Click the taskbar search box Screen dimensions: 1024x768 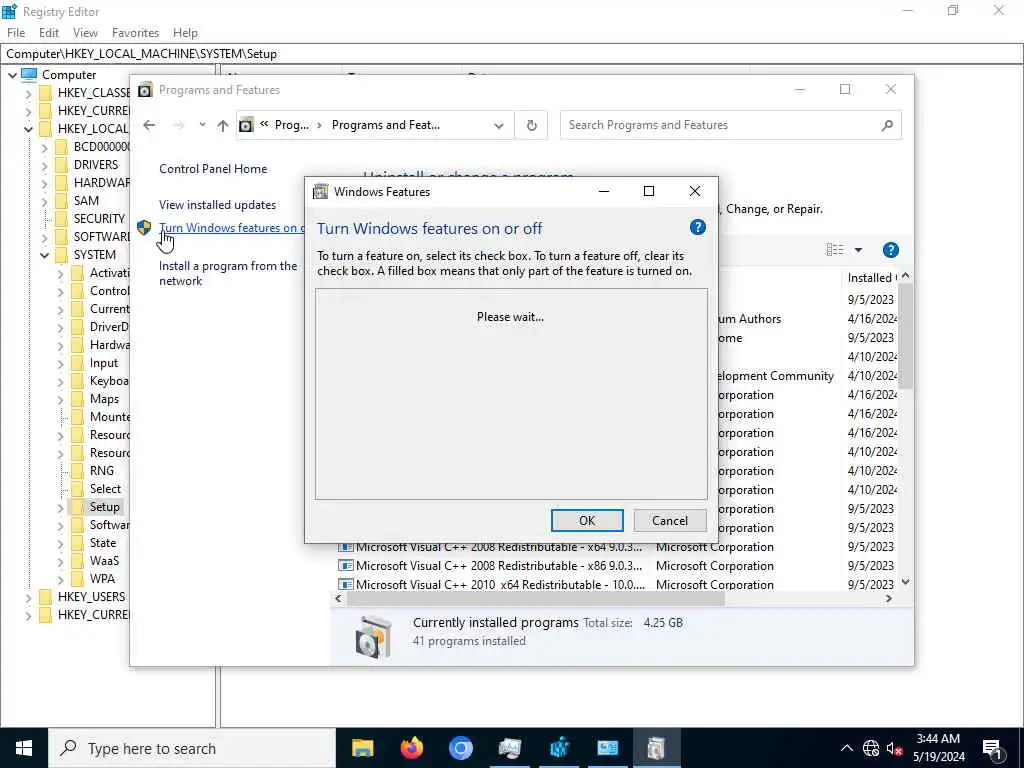coord(192,748)
